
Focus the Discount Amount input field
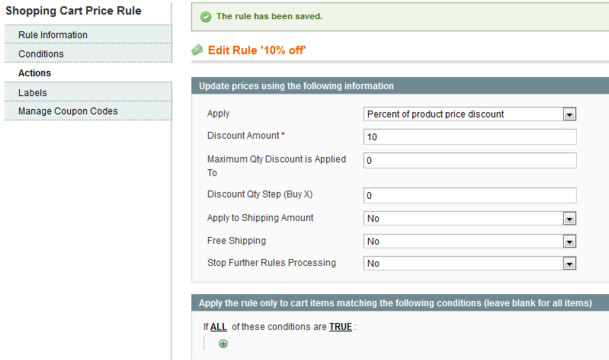pos(470,137)
